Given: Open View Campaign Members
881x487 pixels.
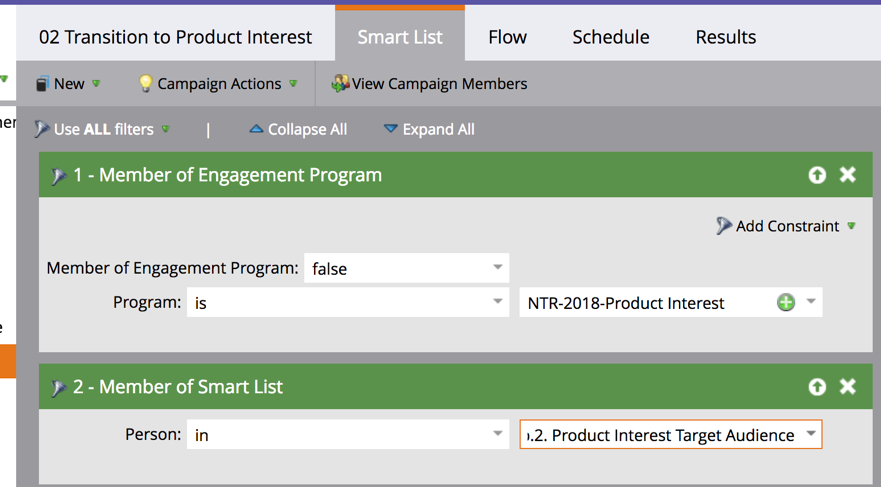Looking at the screenshot, I should (429, 84).
